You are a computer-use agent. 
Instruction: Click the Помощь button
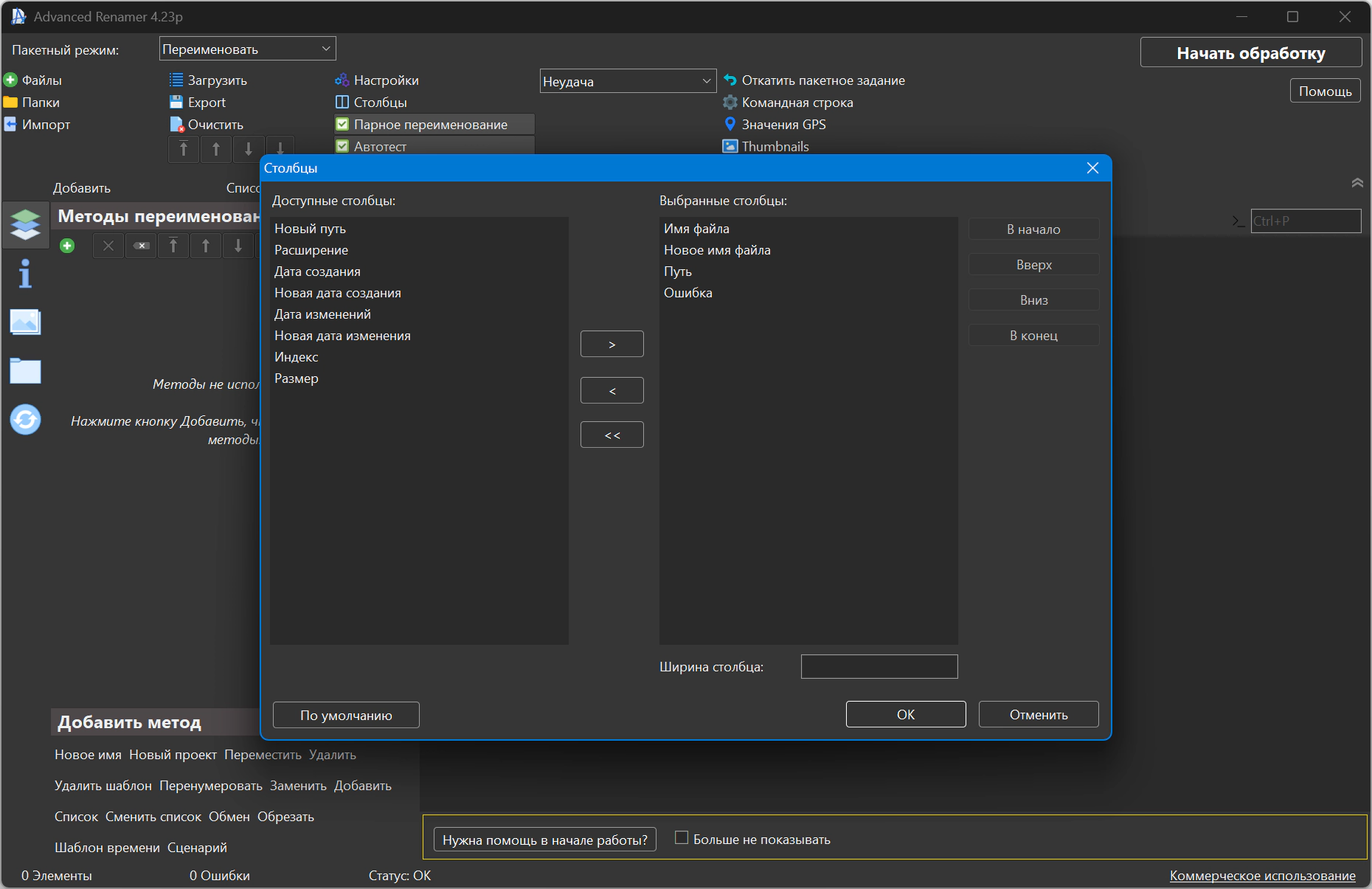coord(1325,91)
